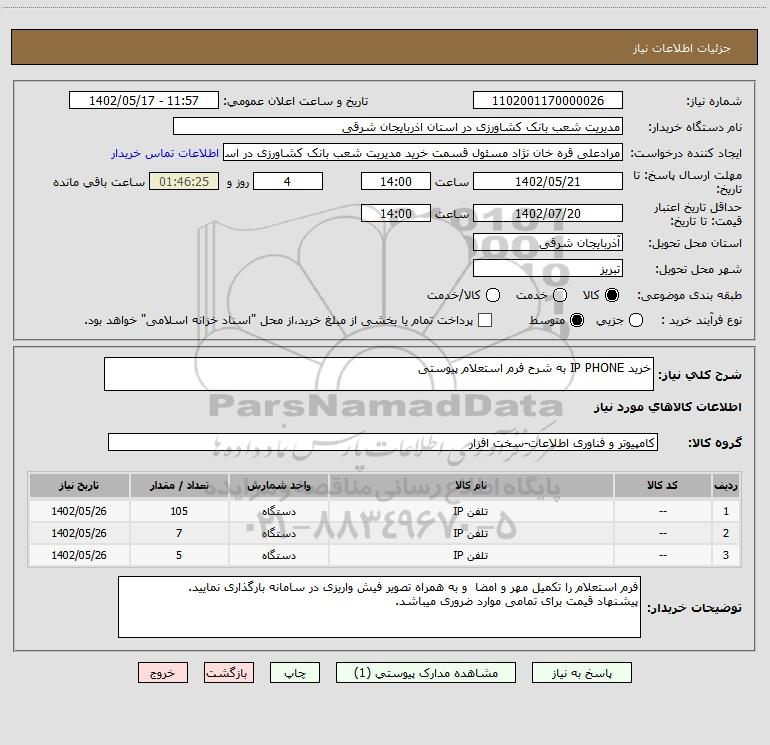Select the 'جزیی' purchase type radio
Viewport: 770px width, 745px height.
coord(635,320)
